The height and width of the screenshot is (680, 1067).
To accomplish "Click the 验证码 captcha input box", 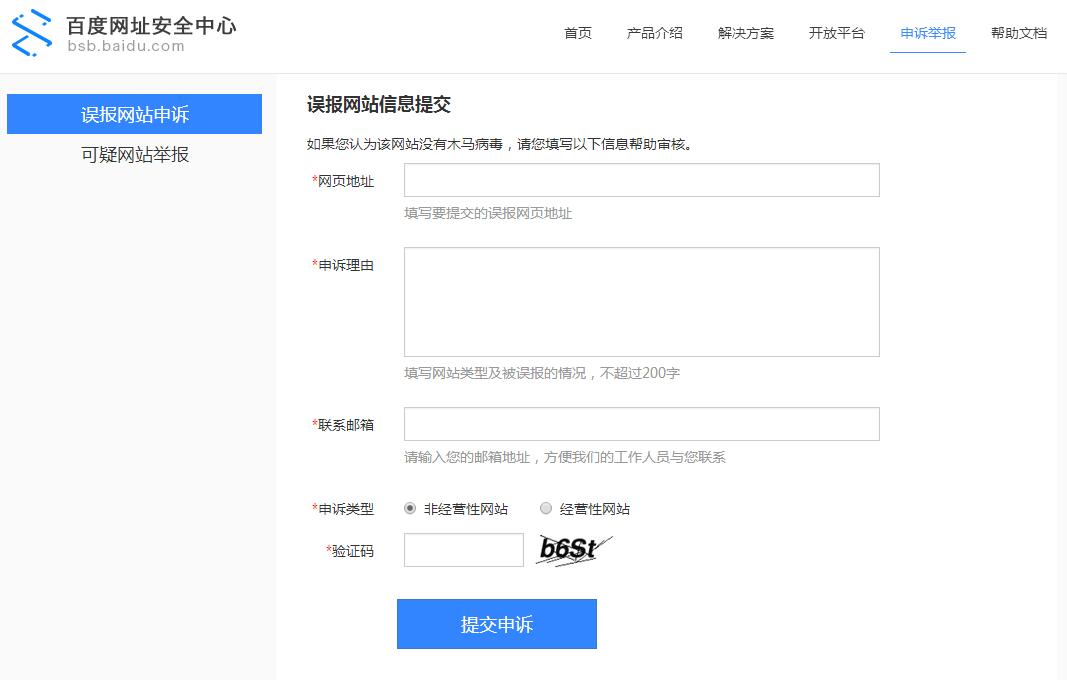I will pos(463,550).
